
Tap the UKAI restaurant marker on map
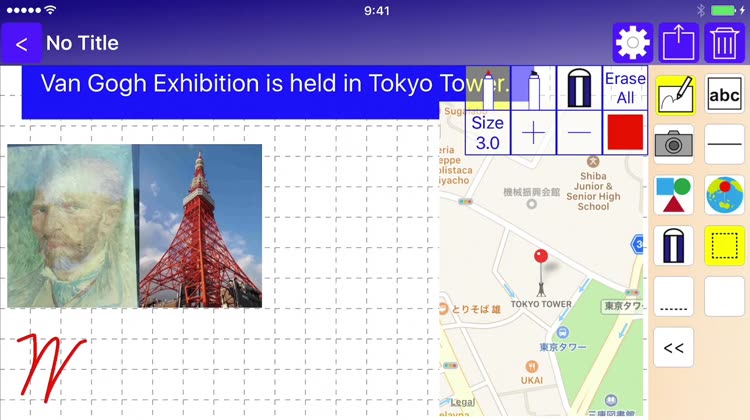click(532, 367)
